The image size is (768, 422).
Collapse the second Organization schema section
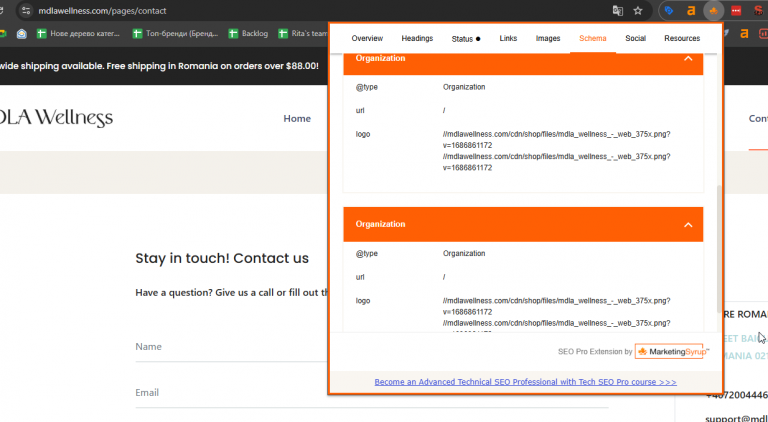point(688,225)
